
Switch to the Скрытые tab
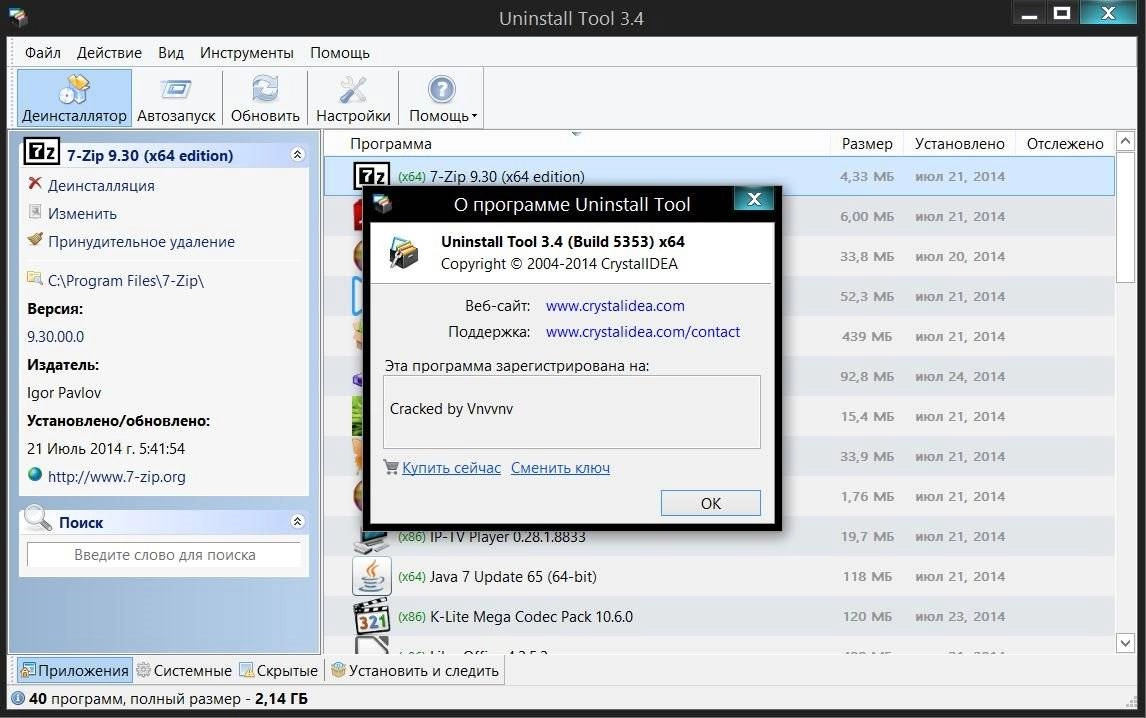coord(279,670)
